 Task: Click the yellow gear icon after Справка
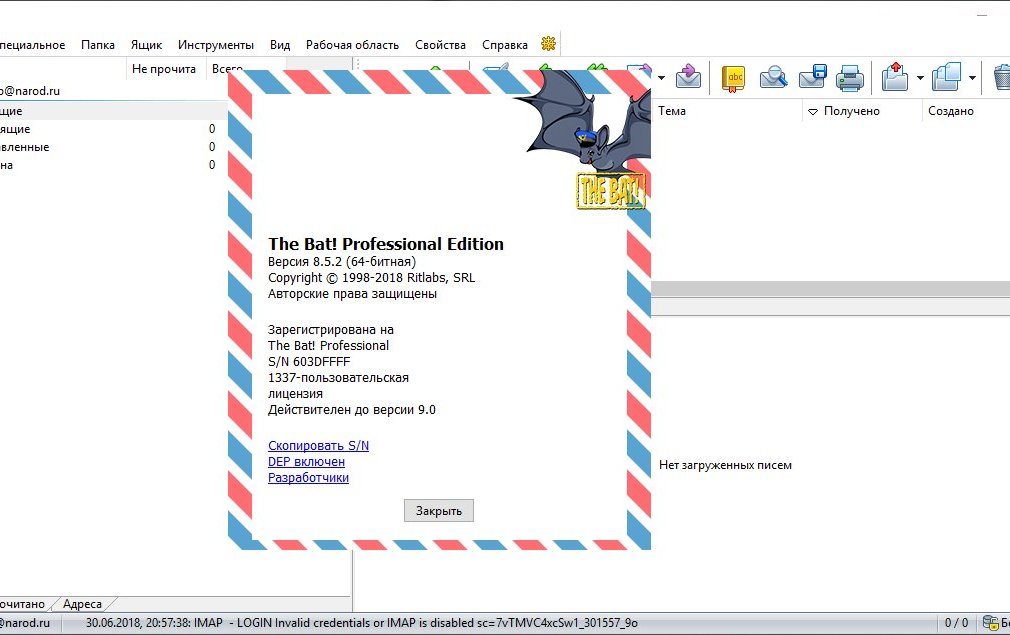(548, 43)
